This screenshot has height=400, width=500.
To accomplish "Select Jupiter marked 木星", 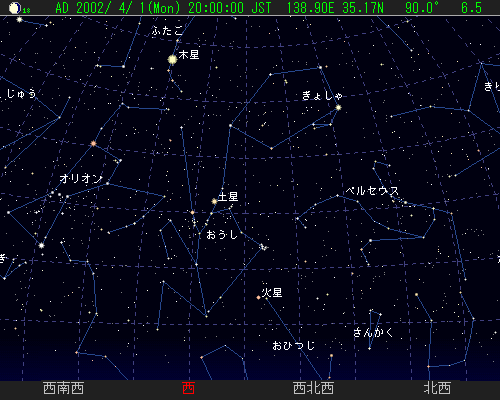I will [172, 60].
